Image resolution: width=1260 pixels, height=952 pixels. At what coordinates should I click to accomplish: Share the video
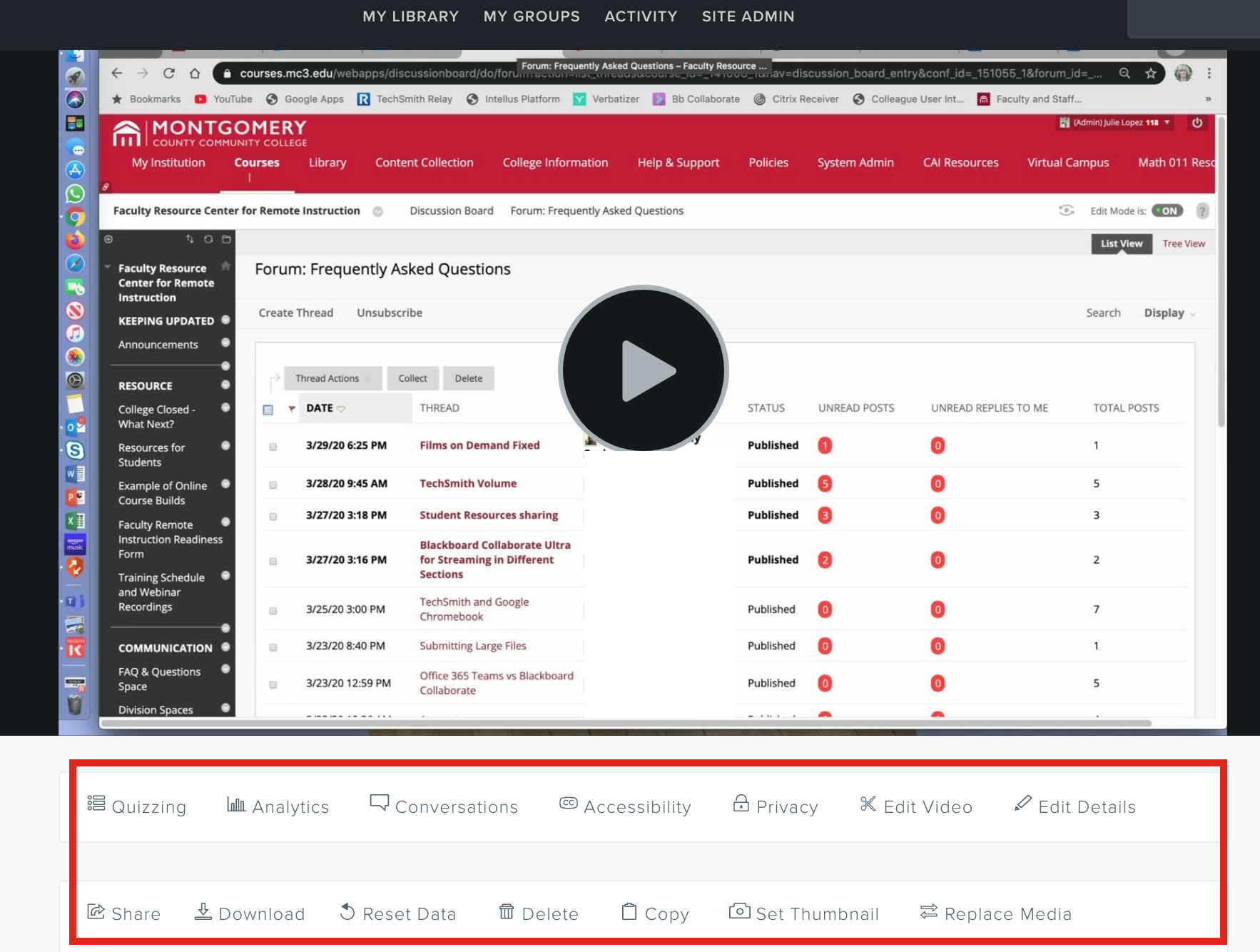click(x=123, y=913)
